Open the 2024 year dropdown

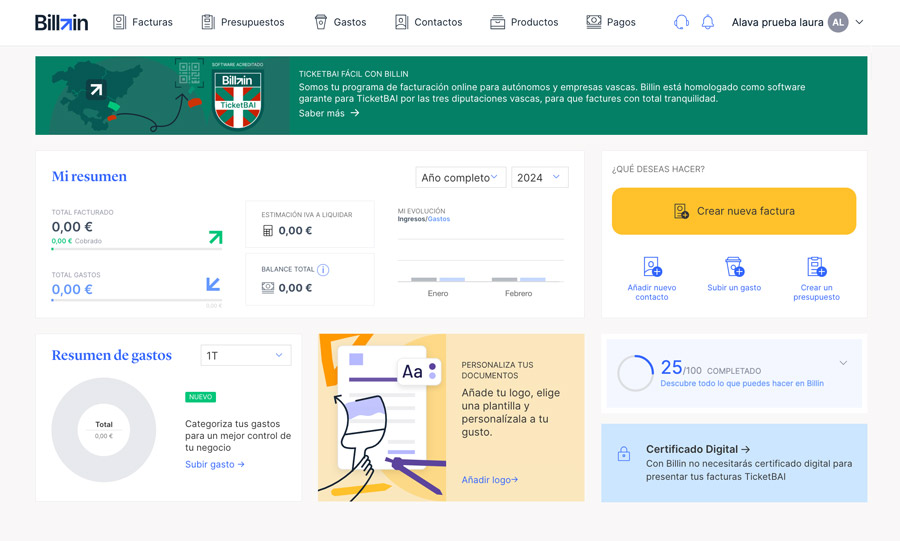pyautogui.click(x=540, y=177)
